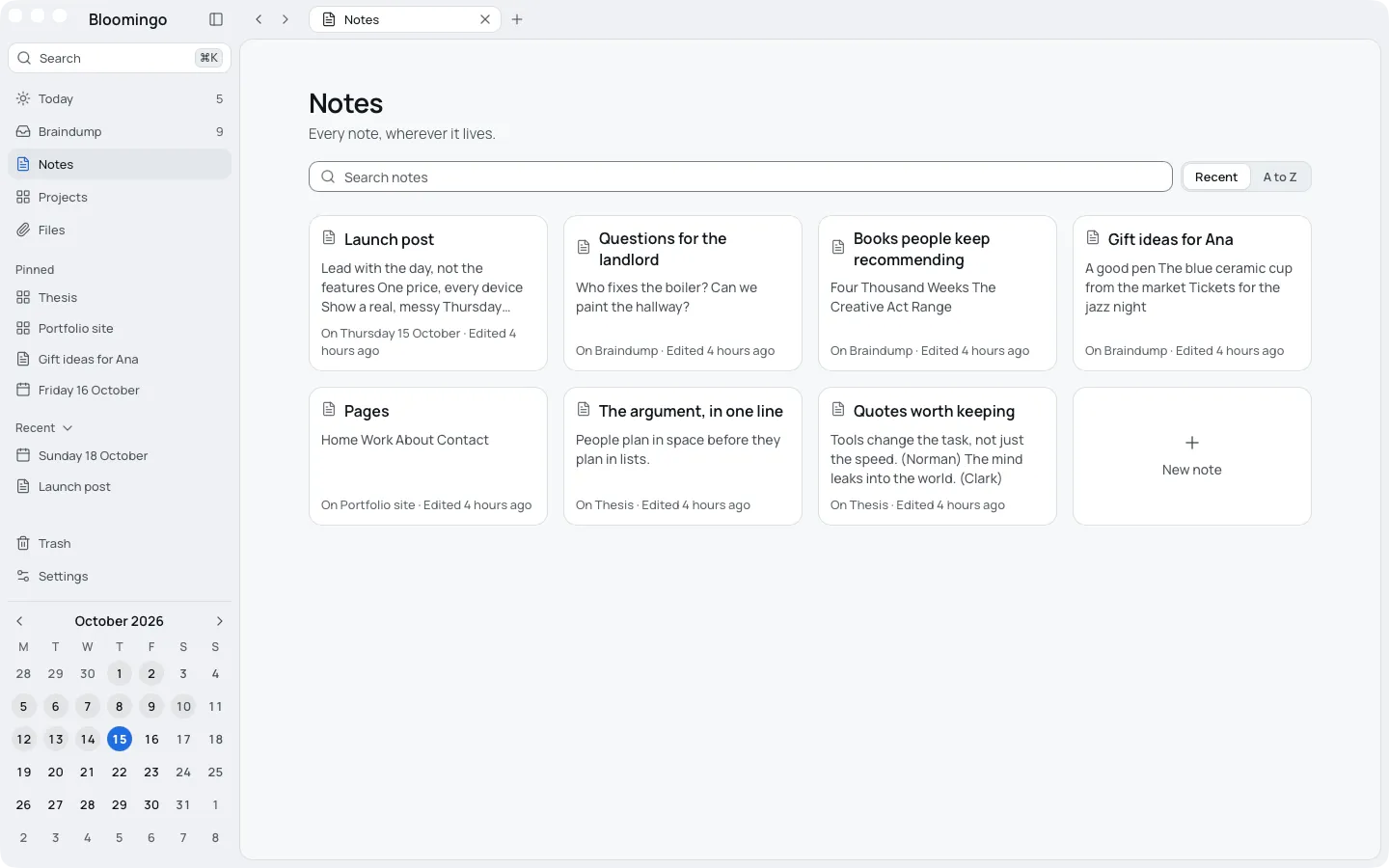The height and width of the screenshot is (868, 1389).
Task: Click the Settings sliders icon
Action: 23,576
